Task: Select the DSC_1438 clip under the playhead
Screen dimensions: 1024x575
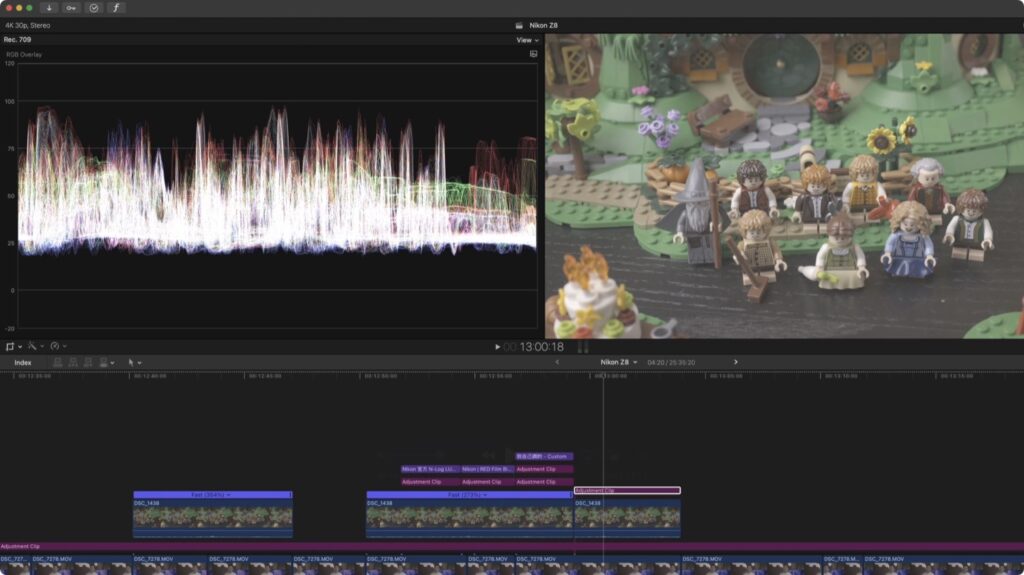Action: pos(627,519)
